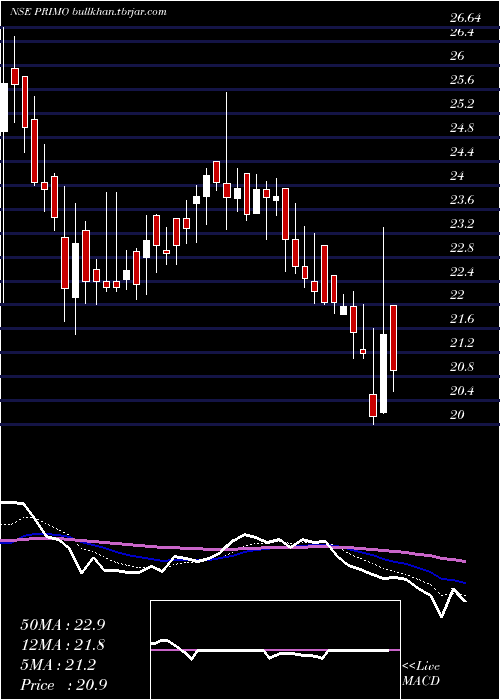
Task: Click the 24 price axis label
Action: pyautogui.click(x=458, y=176)
